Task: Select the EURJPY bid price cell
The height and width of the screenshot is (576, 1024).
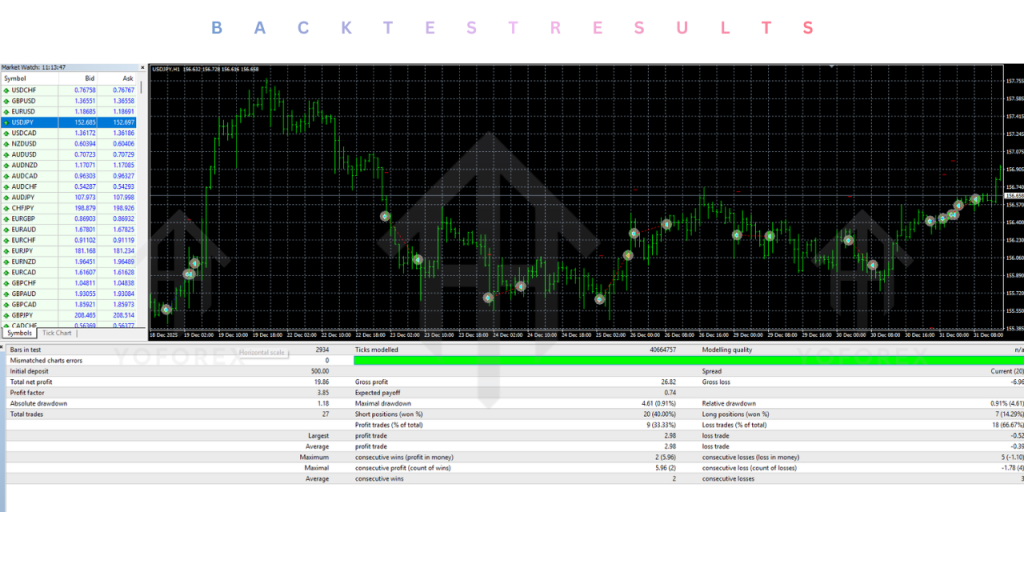Action: pos(84,251)
